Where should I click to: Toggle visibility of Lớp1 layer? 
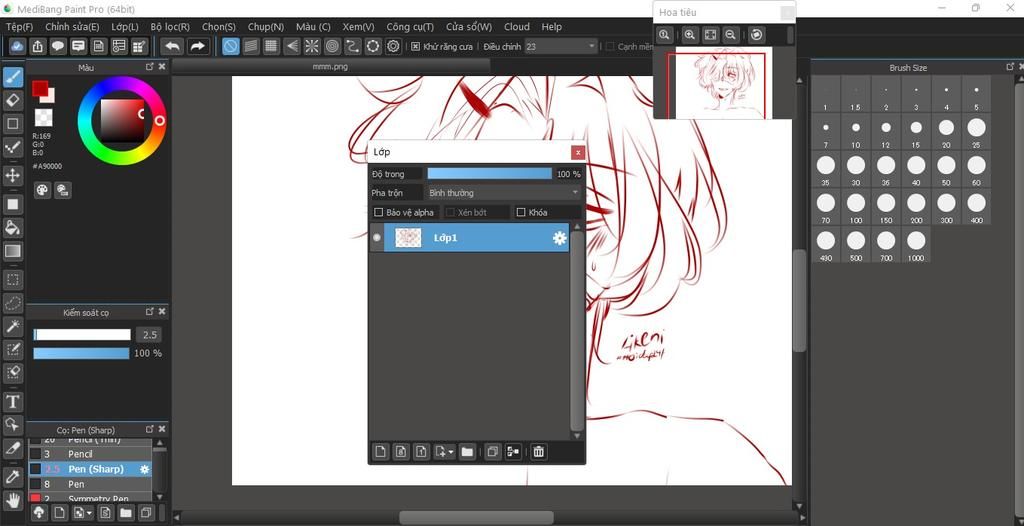click(x=377, y=238)
